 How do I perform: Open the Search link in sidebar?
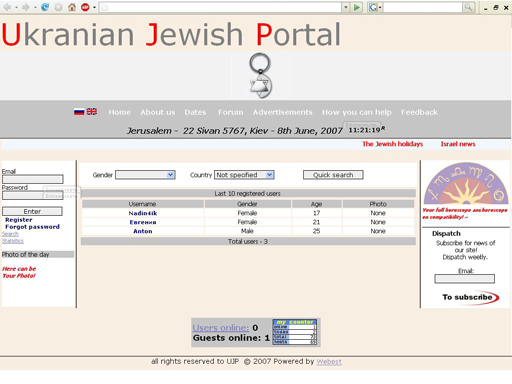[x=10, y=234]
